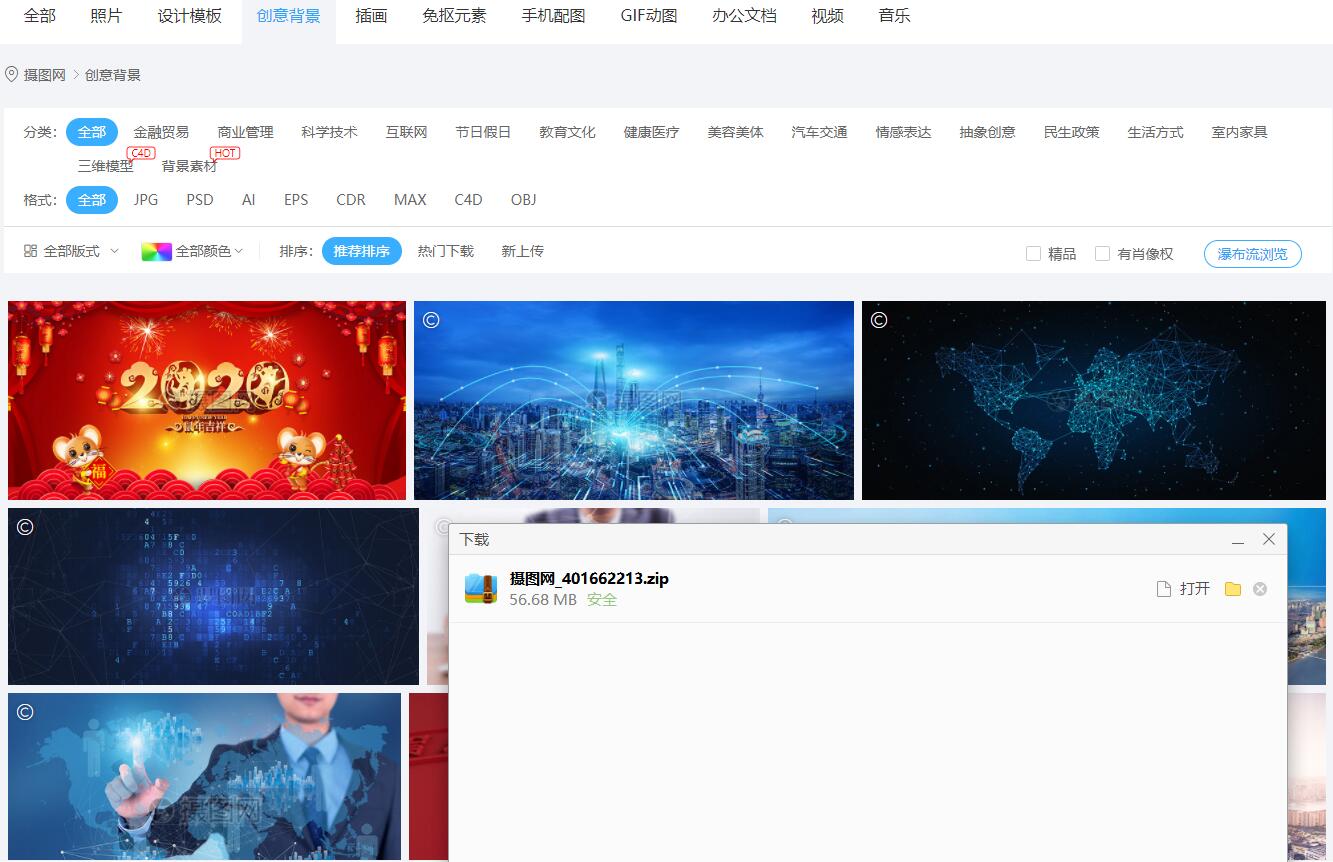Click the copyright icon on the digital code image
The height and width of the screenshot is (862, 1333).
26,526
